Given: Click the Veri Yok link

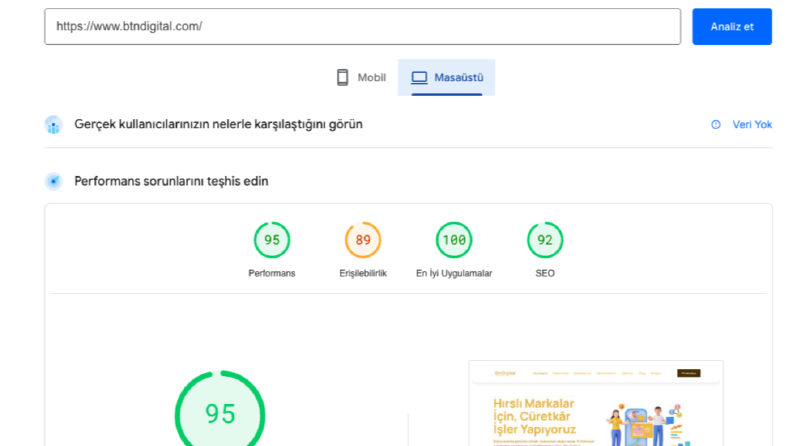Looking at the screenshot, I should point(752,124).
